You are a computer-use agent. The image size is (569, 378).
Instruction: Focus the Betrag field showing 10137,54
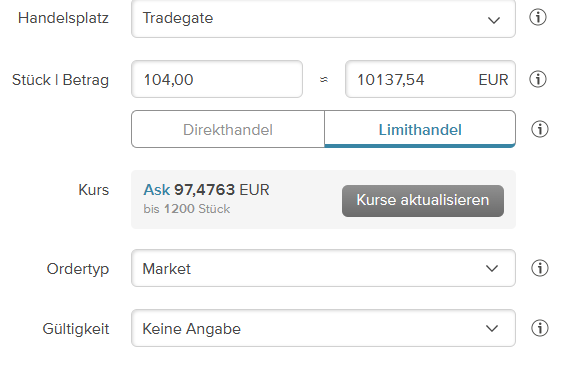tap(430, 79)
